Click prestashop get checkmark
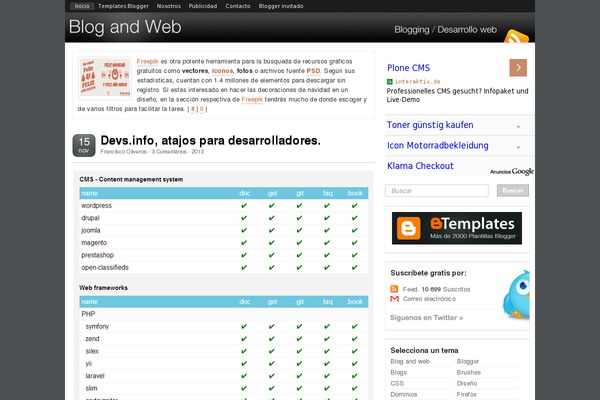 (272, 255)
